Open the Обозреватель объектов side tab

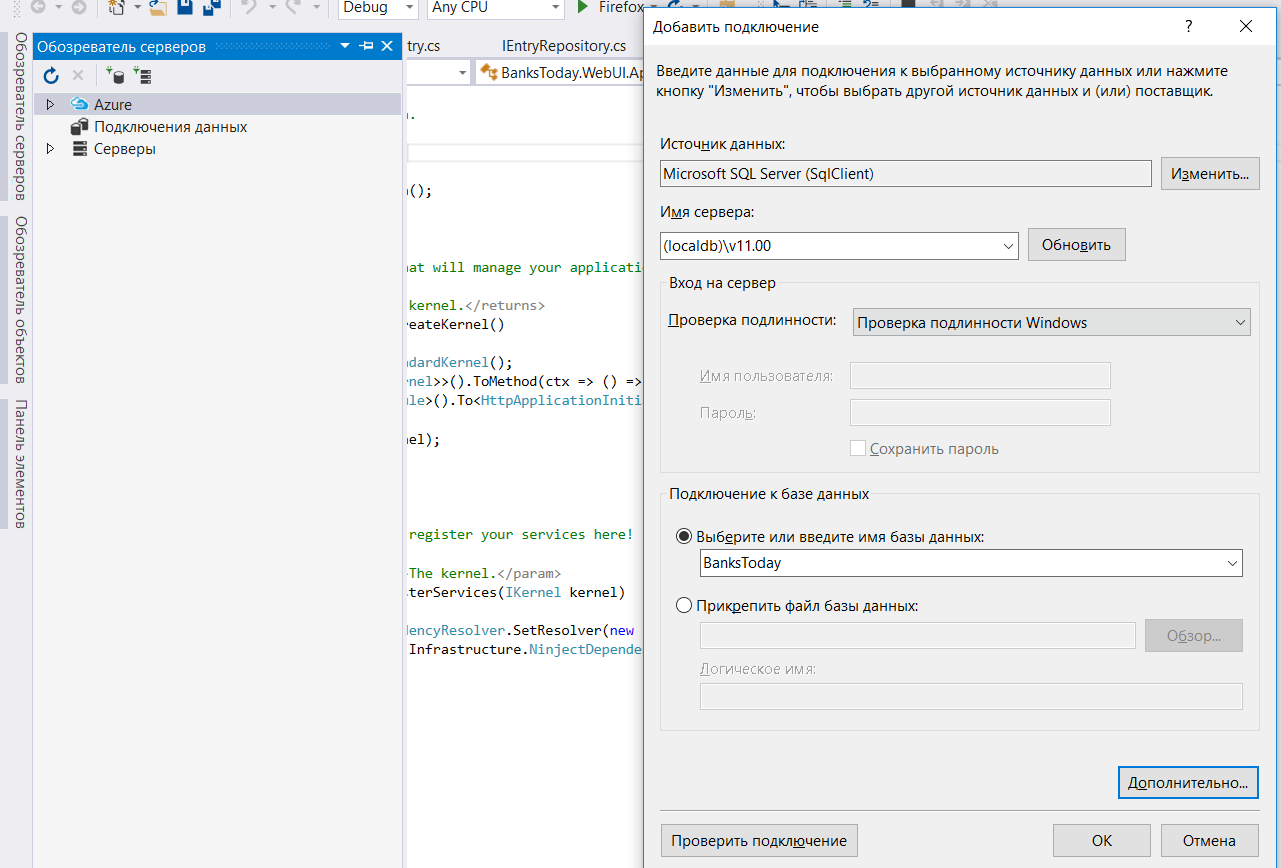(18, 300)
